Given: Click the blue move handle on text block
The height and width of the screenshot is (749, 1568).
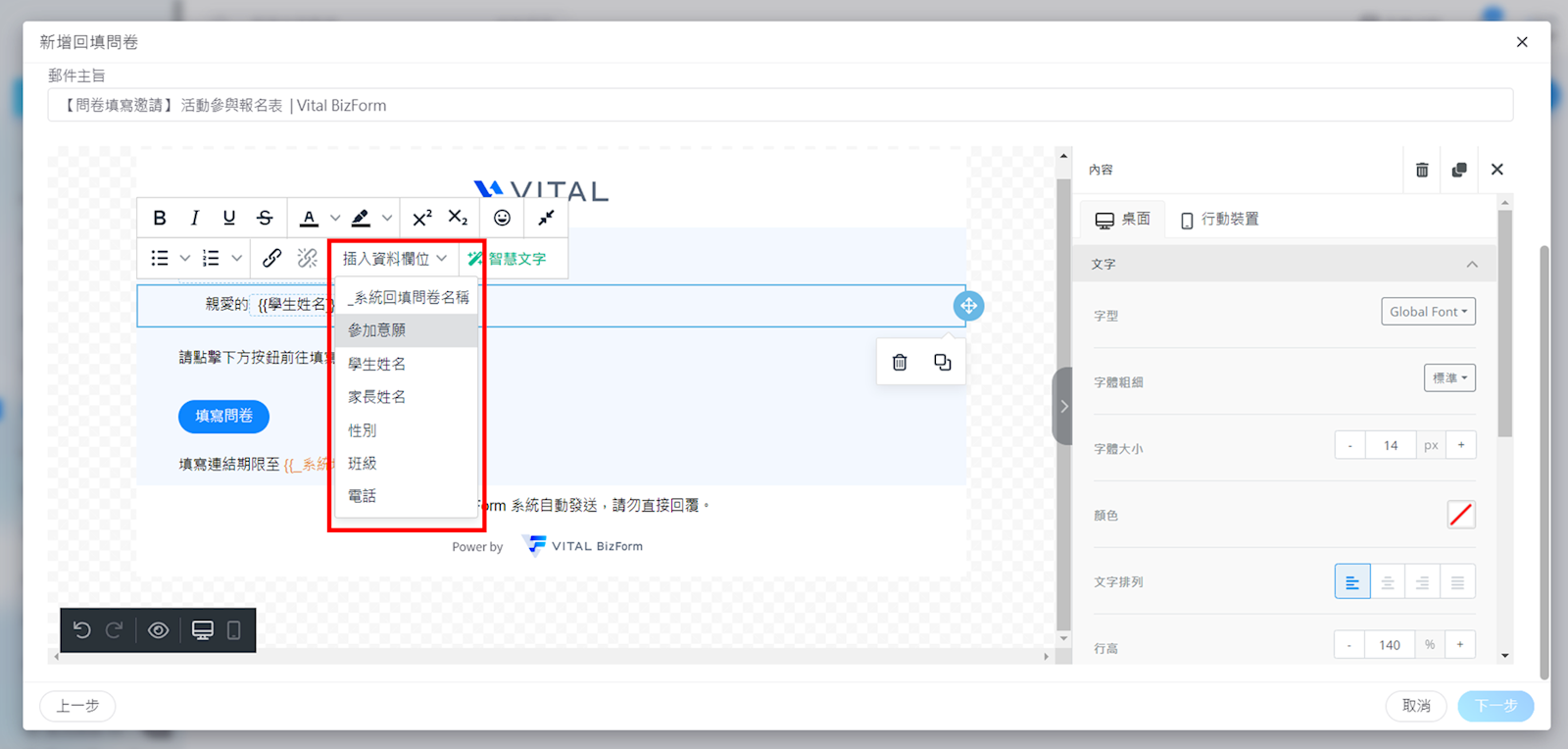Looking at the screenshot, I should 968,306.
